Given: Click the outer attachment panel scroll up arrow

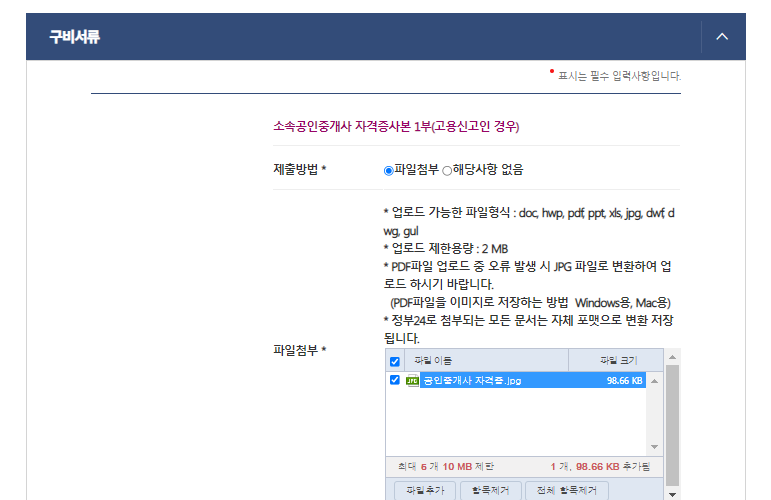Looking at the screenshot, I should point(672,357).
